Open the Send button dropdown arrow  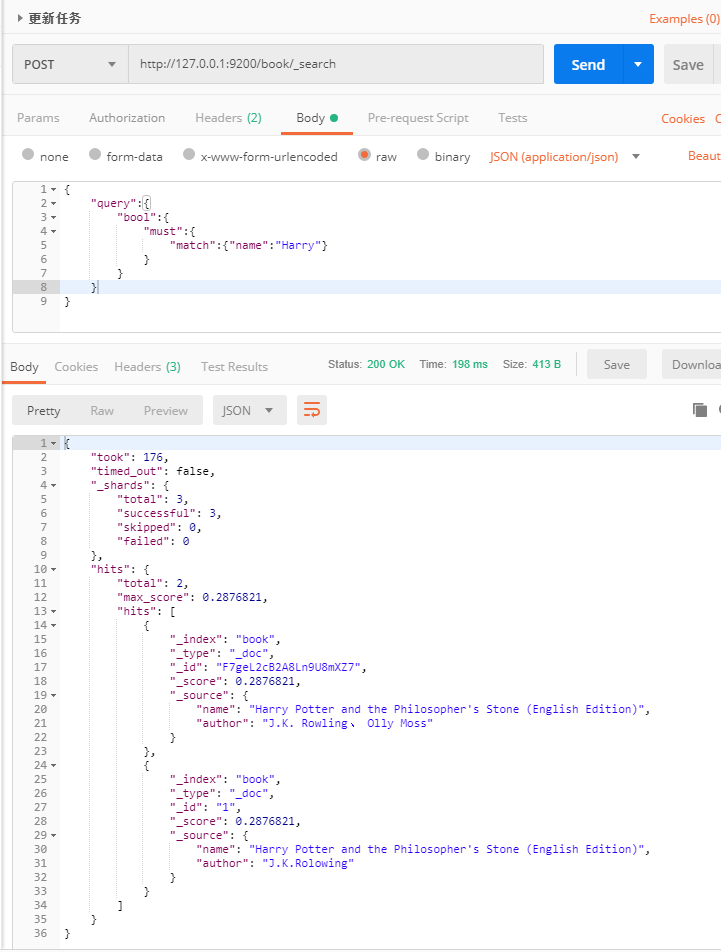click(638, 64)
